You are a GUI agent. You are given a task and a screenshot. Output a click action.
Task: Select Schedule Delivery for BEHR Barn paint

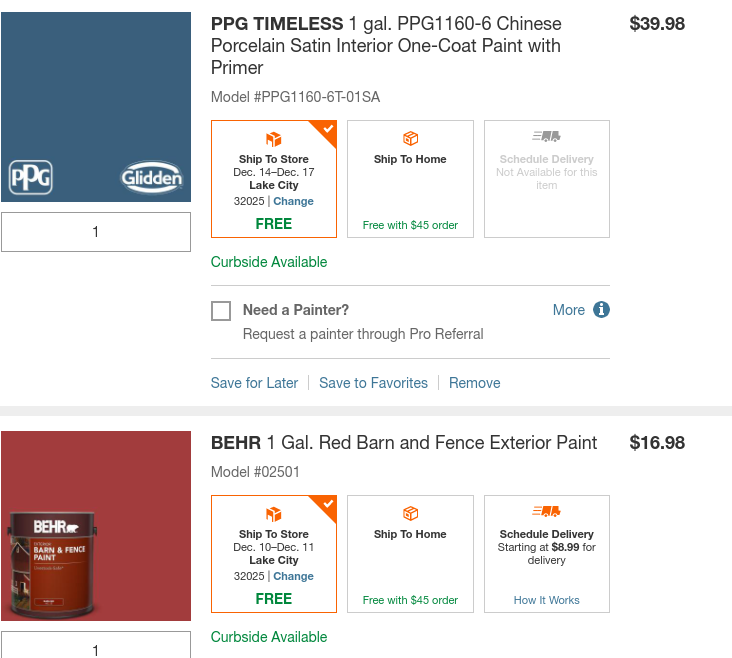point(546,553)
